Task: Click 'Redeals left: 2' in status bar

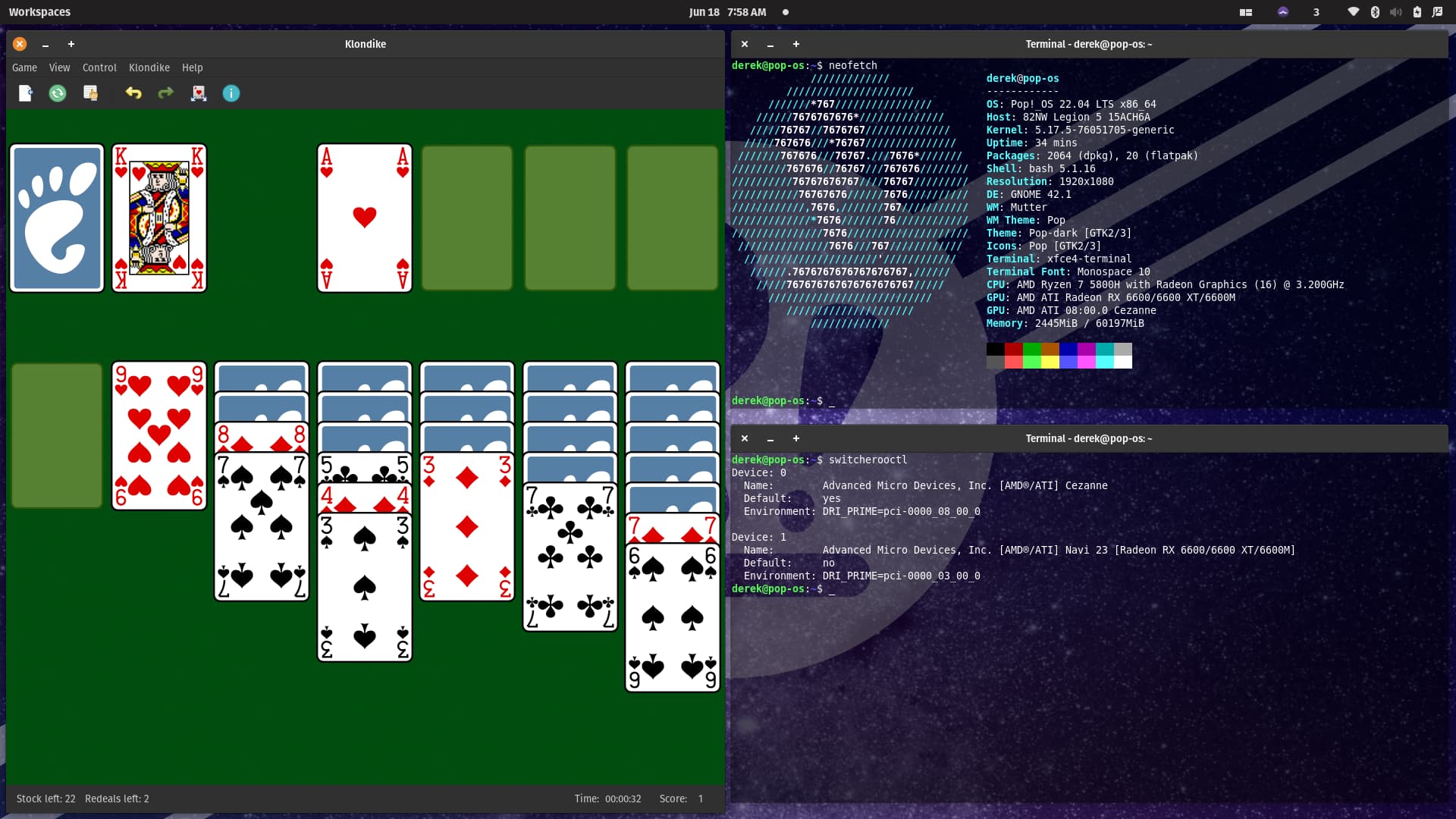Action: click(117, 799)
